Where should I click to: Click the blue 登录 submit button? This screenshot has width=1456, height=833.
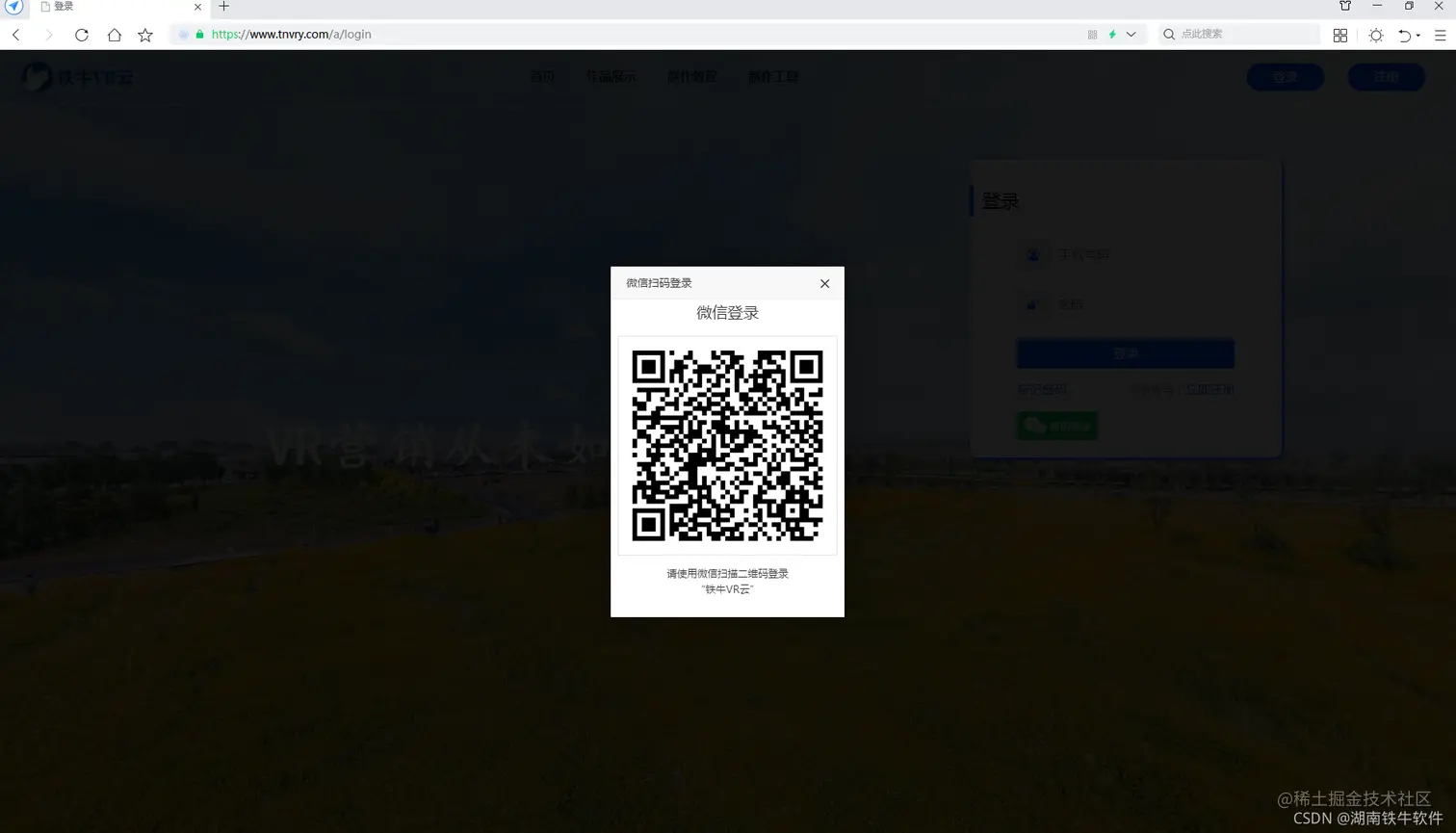point(1125,353)
